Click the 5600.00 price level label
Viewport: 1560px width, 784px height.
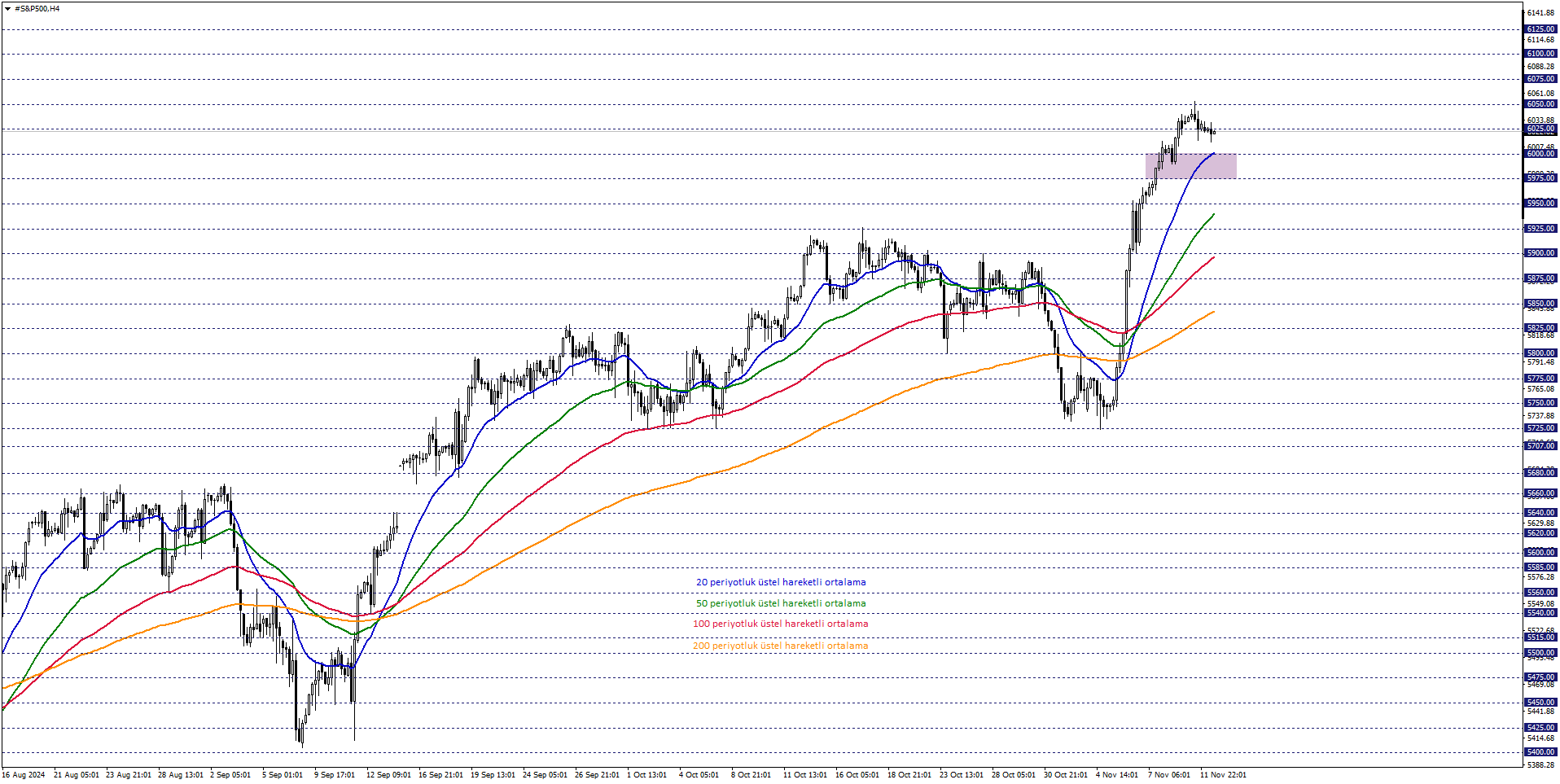tap(1540, 553)
